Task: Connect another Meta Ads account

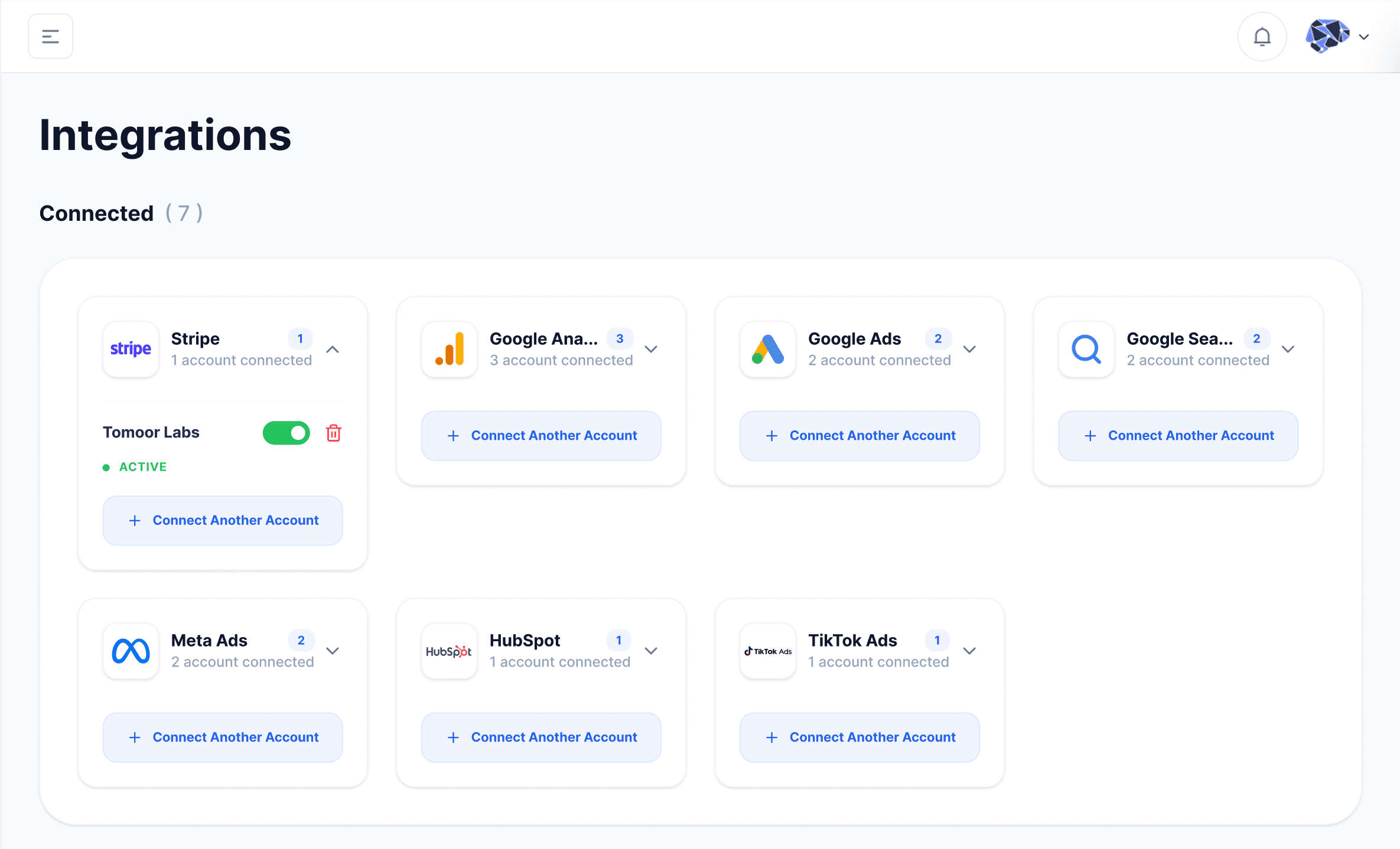Action: pos(223,737)
